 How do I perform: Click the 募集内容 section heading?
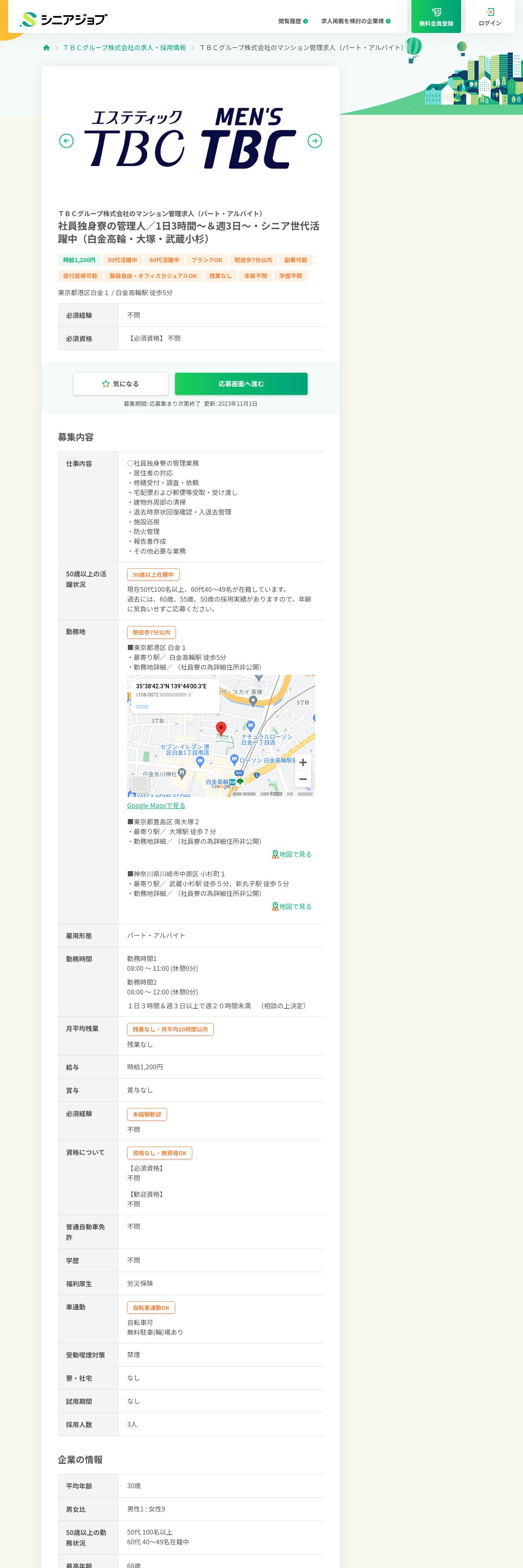(x=75, y=438)
